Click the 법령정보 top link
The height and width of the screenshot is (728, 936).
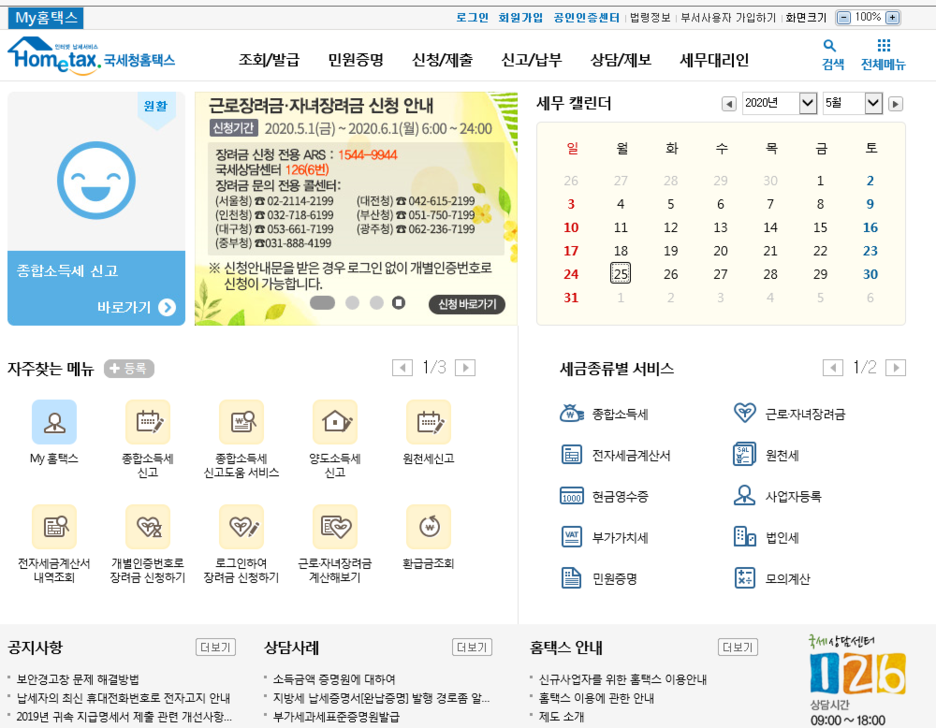click(651, 18)
